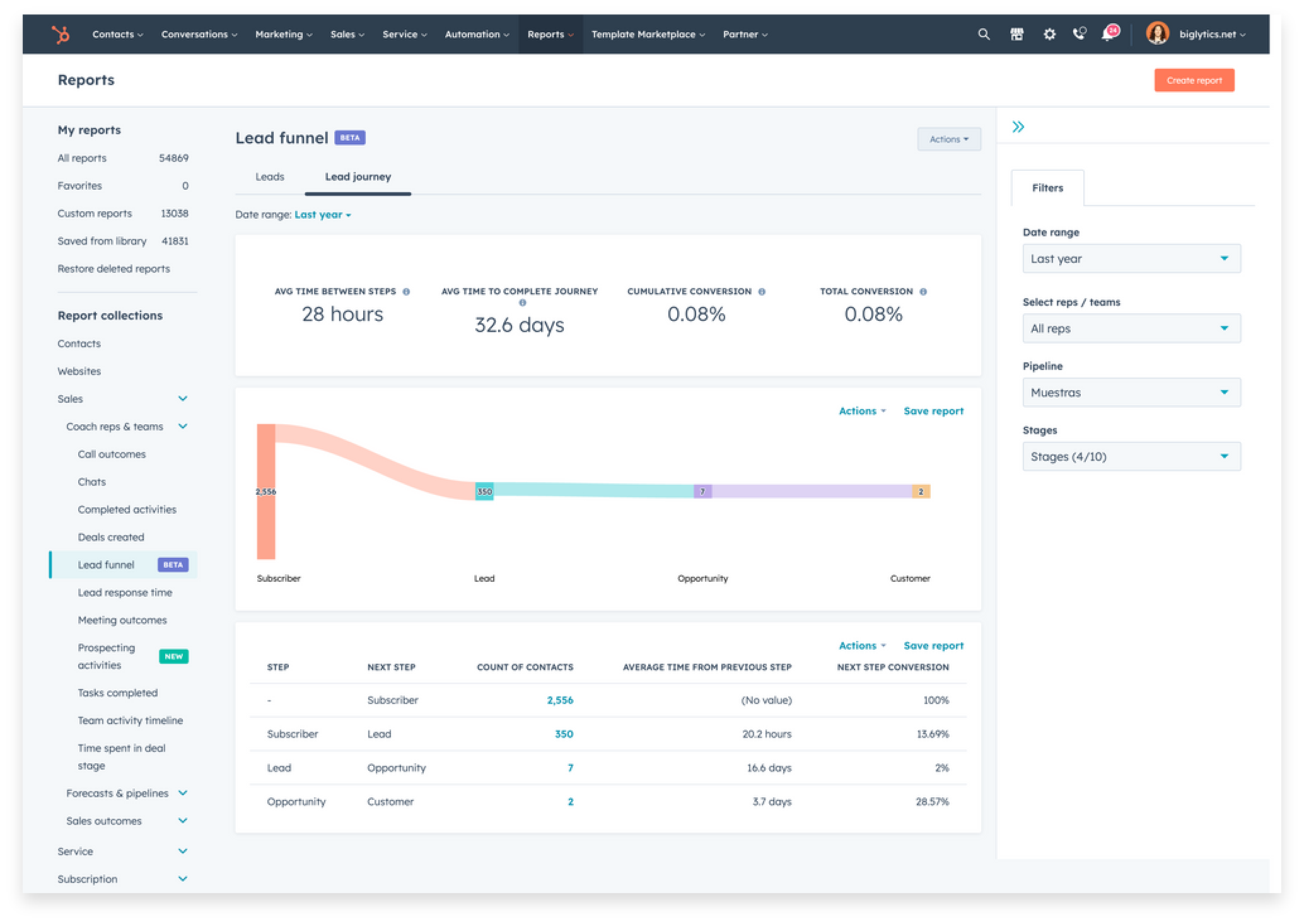Open the Stages (4/10) dropdown
This screenshot has height=924, width=1304.
point(1131,457)
